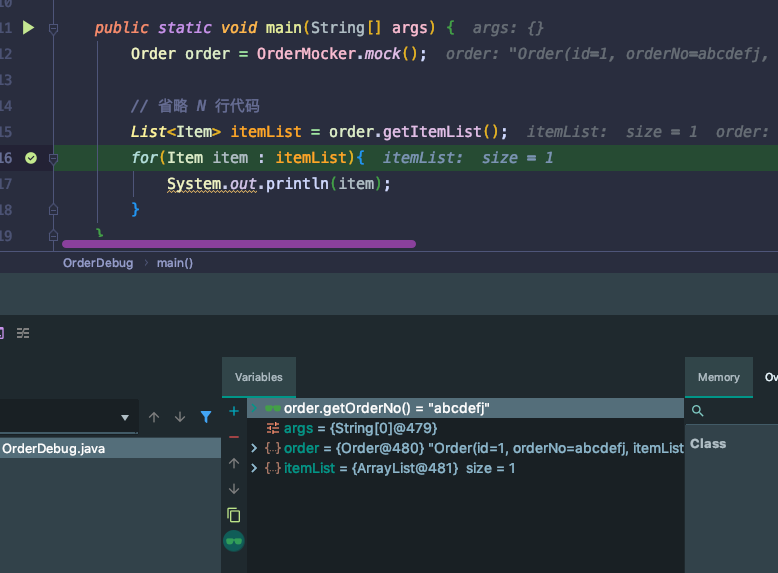Click the Memory search magnifier icon

coord(697,411)
